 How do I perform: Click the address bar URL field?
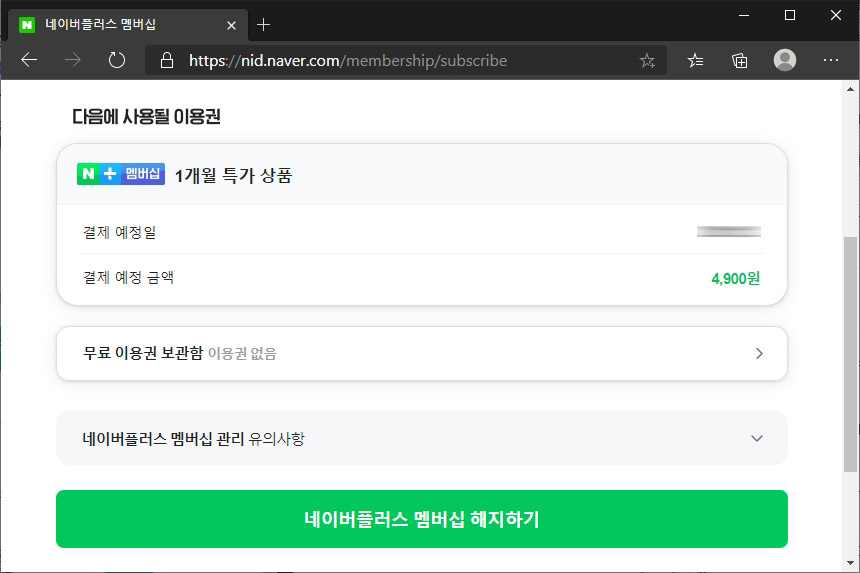coord(406,60)
